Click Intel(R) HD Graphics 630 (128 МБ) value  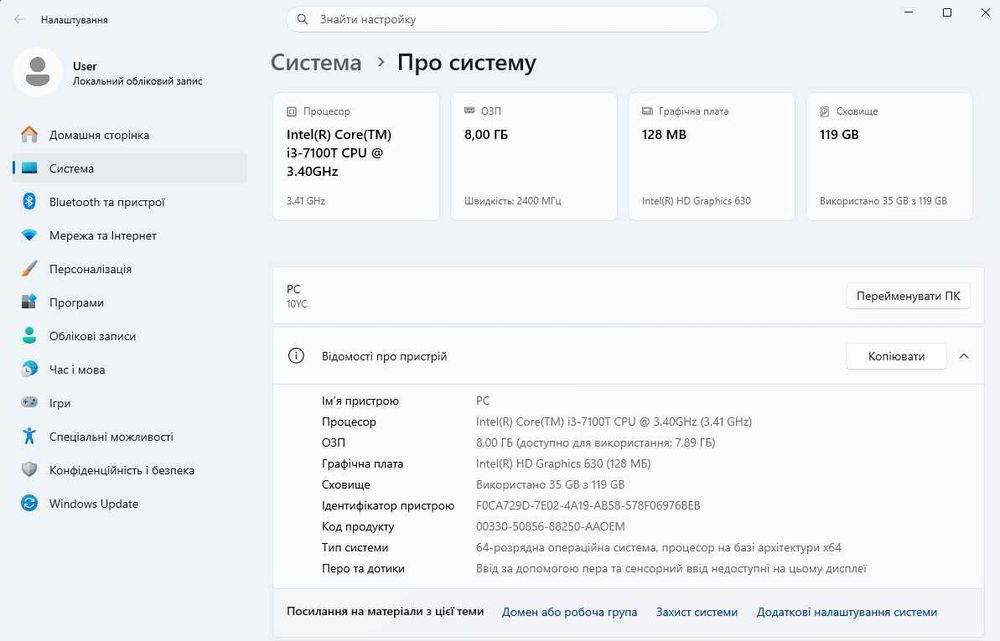tap(563, 464)
